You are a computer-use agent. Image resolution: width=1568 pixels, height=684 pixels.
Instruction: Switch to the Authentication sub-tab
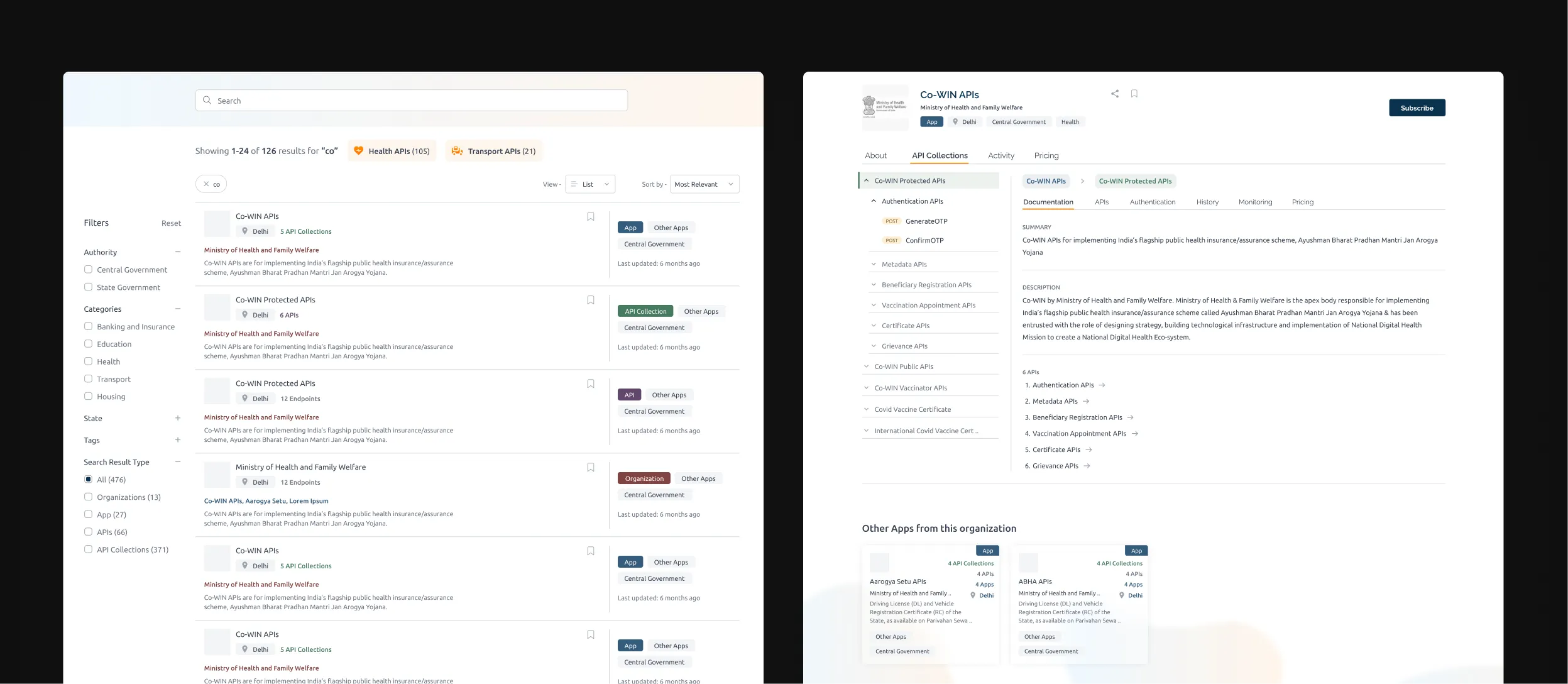pyautogui.click(x=1153, y=202)
